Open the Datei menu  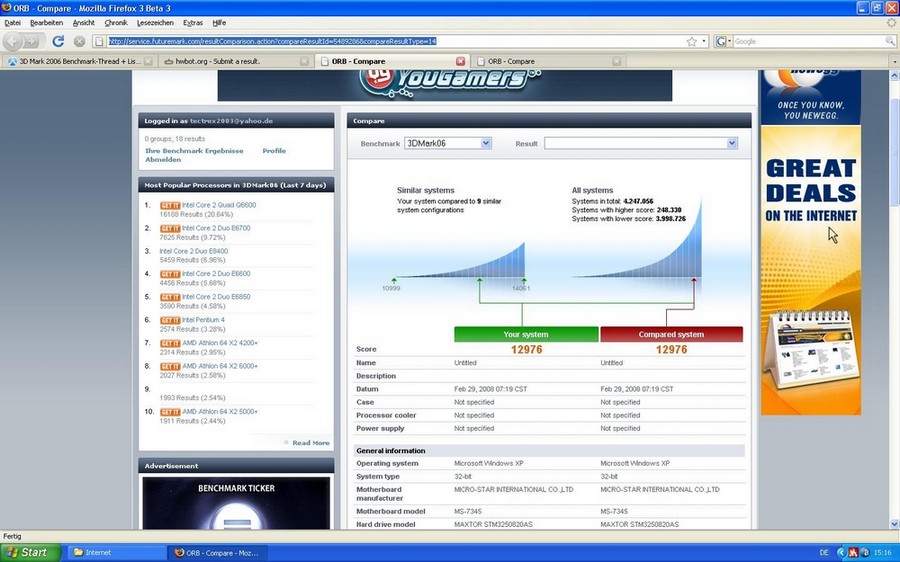click(x=12, y=23)
